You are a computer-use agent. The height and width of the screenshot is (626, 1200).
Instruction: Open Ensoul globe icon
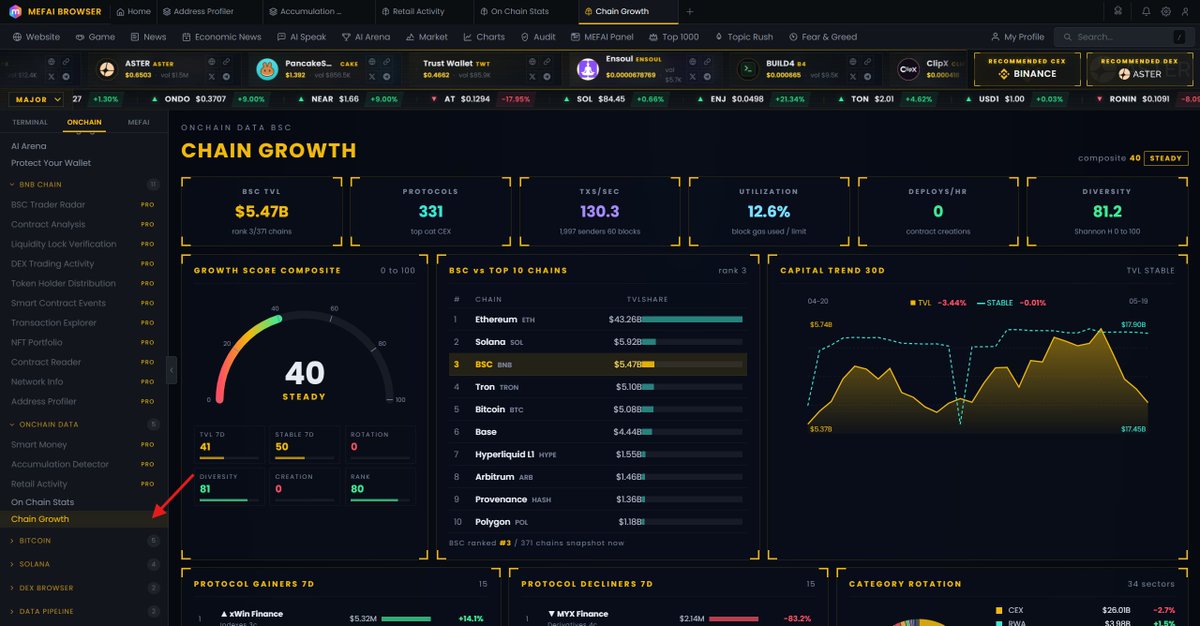pyautogui.click(x=692, y=62)
